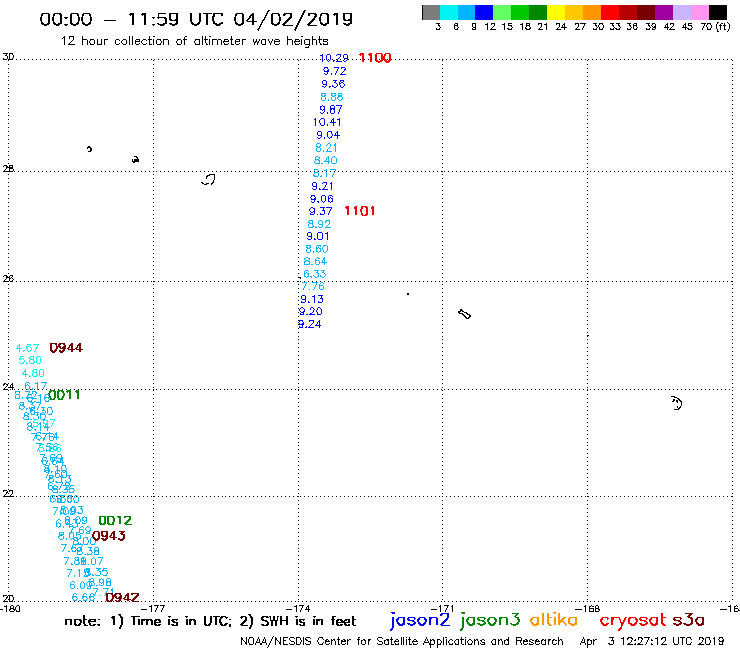Click the -177 longitude axis label

pos(153,608)
